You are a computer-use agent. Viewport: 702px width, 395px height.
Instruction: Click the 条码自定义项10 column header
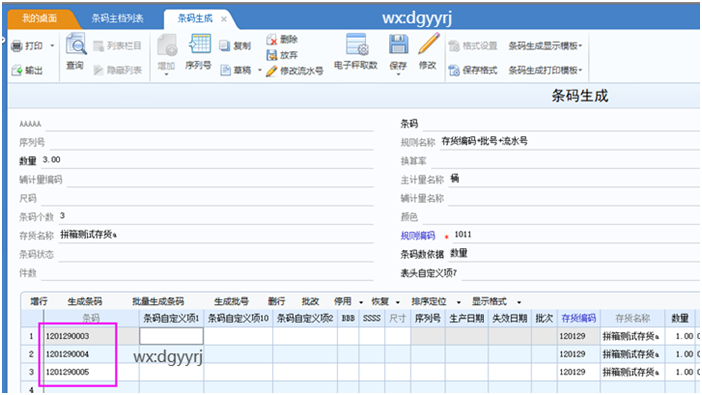[238, 318]
